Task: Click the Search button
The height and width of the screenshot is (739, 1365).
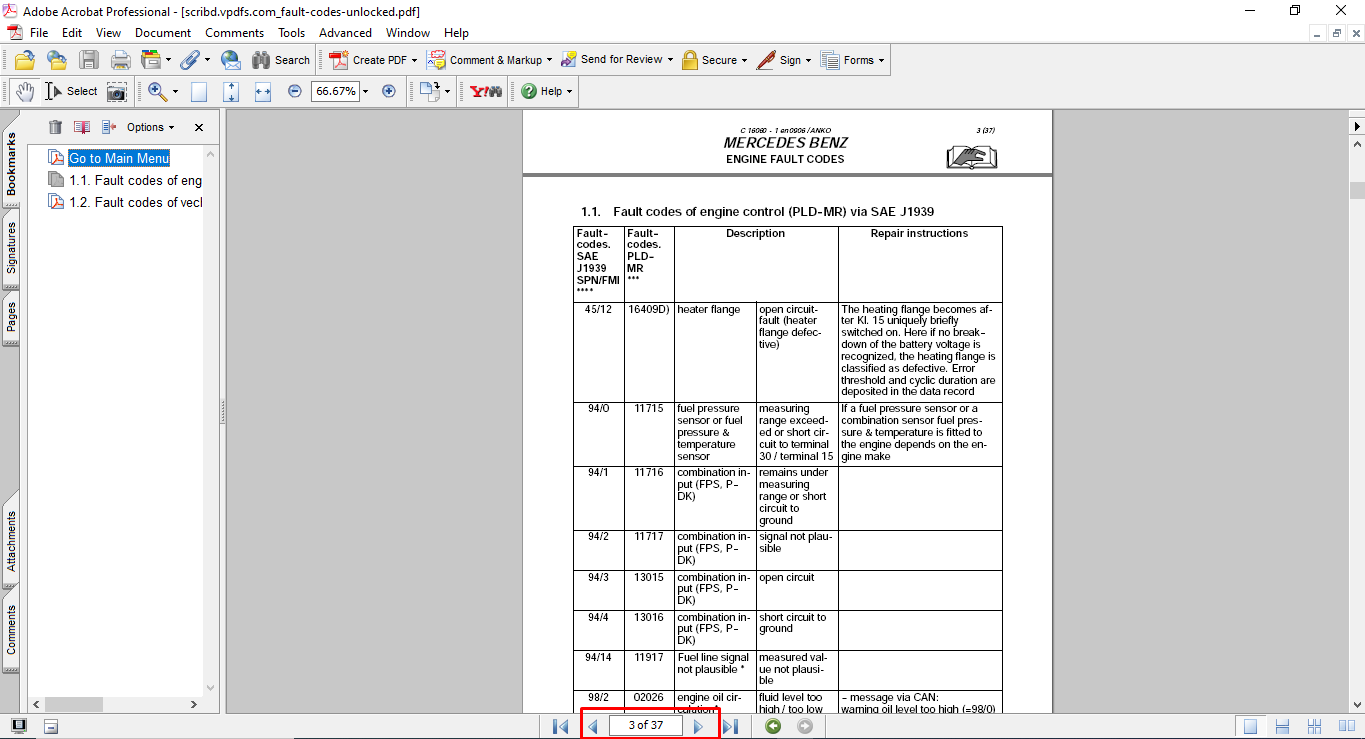Action: tap(281, 60)
